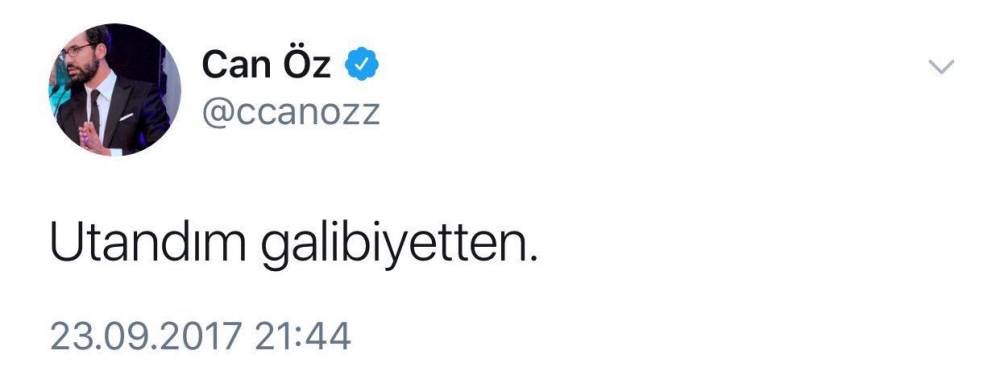The width and height of the screenshot is (1000, 384).
Task: Tap the suit-and-tie avatar image
Action: click(x=115, y=89)
